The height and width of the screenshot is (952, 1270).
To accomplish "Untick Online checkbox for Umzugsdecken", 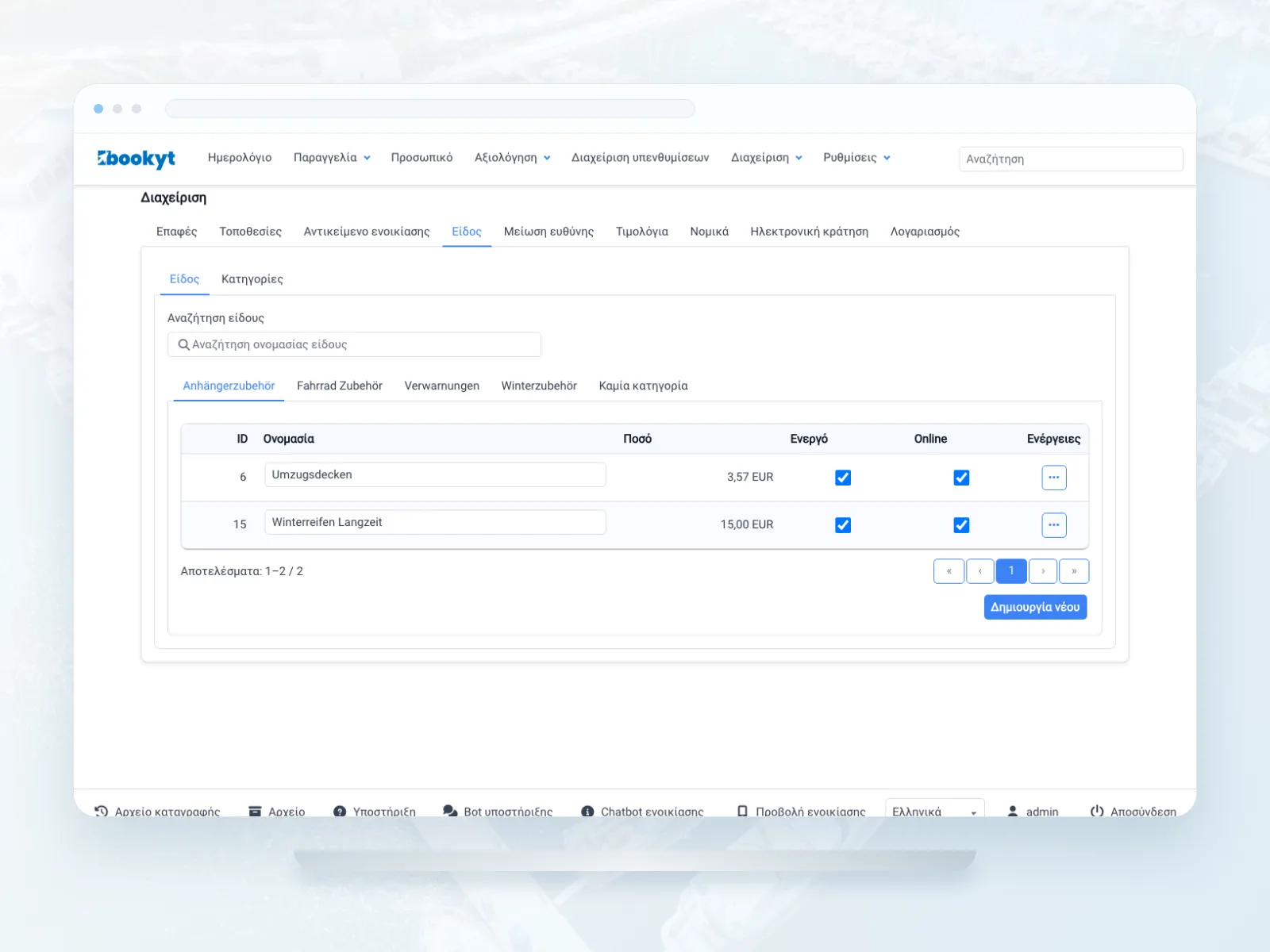I will [x=961, y=478].
